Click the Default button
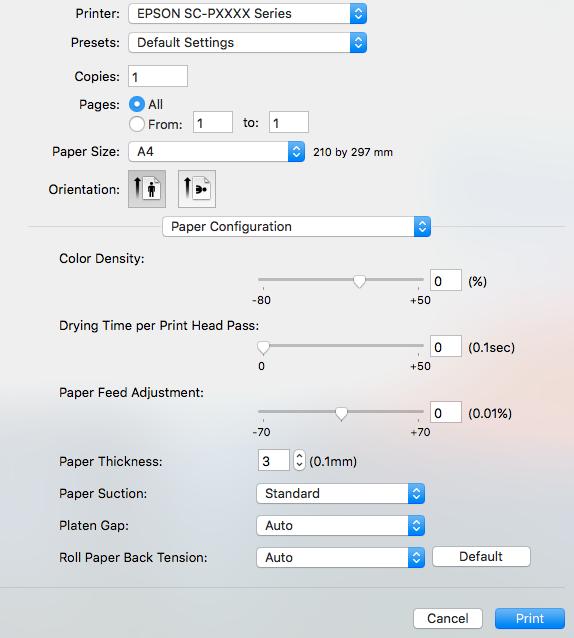This screenshot has width=574, height=638. pyautogui.click(x=481, y=556)
